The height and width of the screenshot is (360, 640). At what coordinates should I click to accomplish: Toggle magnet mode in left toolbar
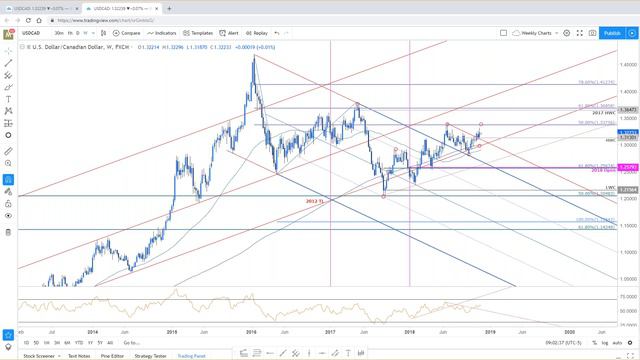click(8, 180)
